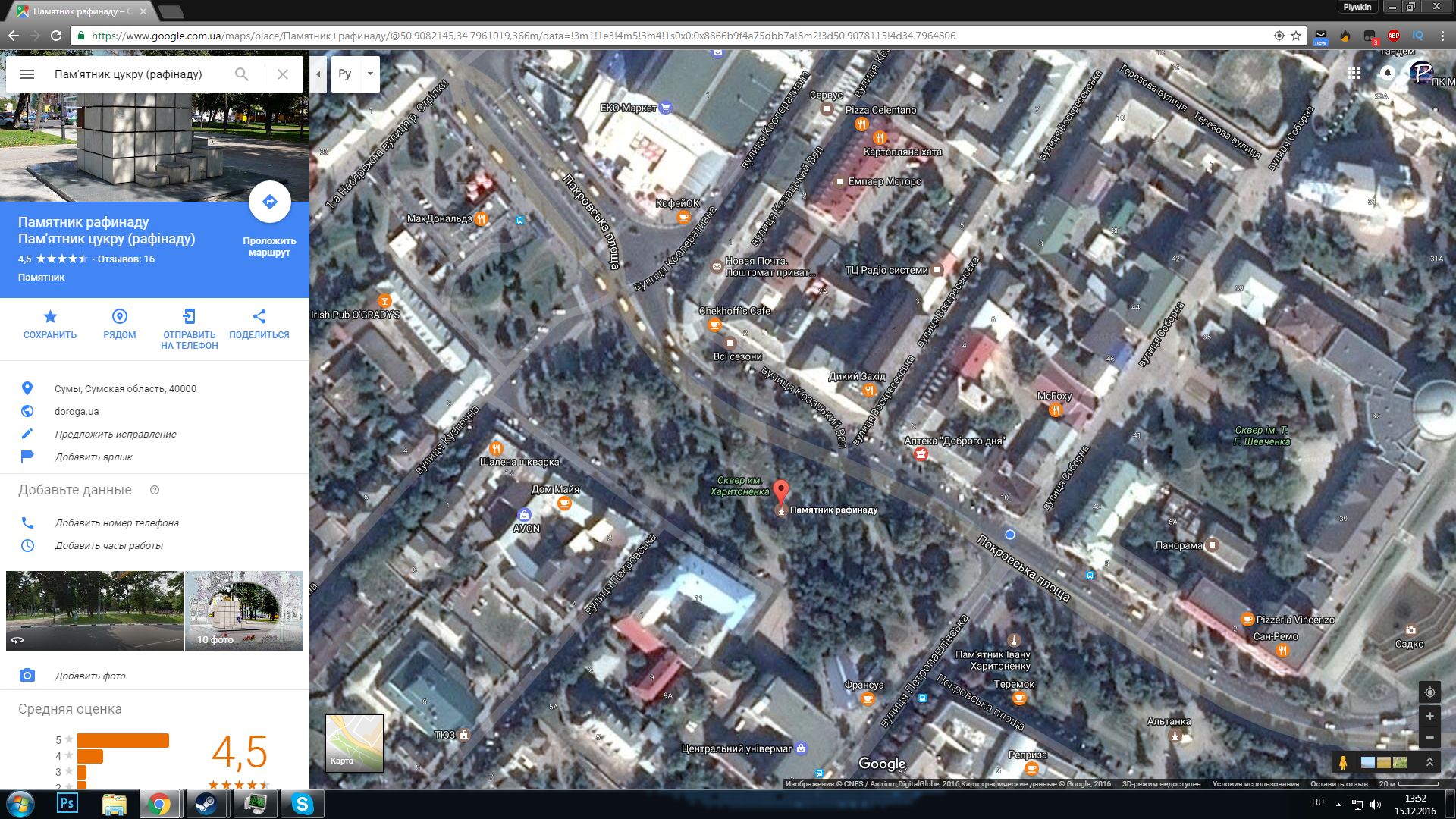The height and width of the screenshot is (819, 1456).
Task: Click the Садко camera marker
Action: pyautogui.click(x=1410, y=630)
